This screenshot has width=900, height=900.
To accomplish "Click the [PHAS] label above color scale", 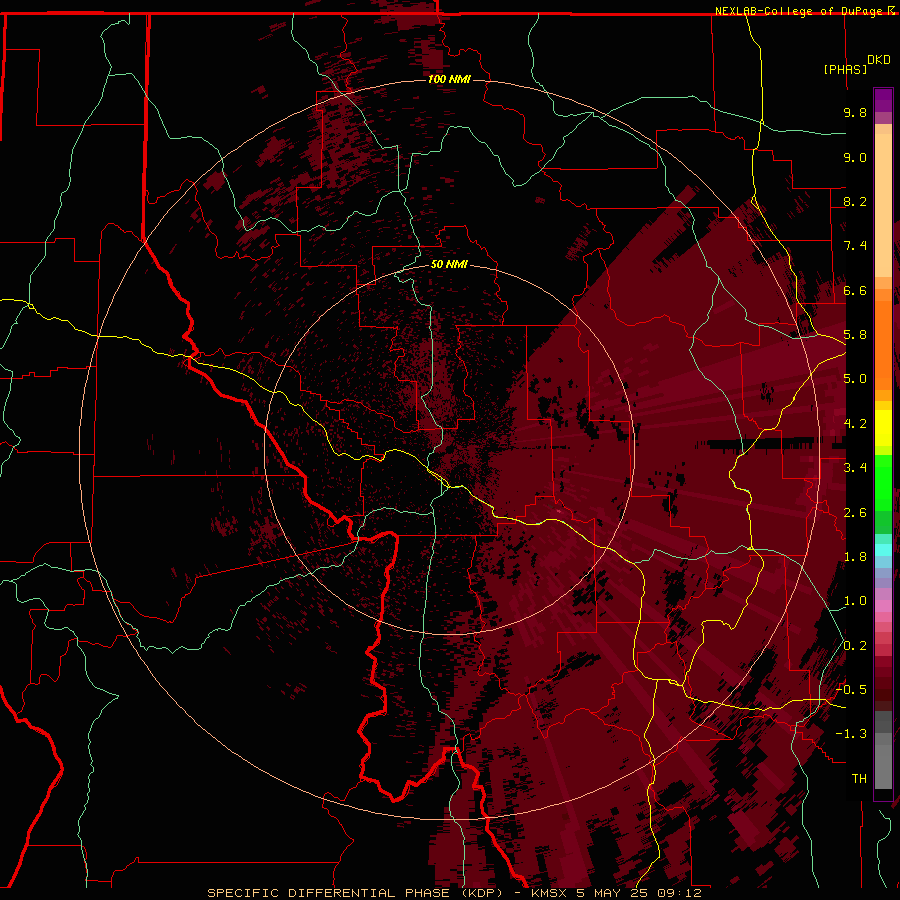I will click(845, 69).
